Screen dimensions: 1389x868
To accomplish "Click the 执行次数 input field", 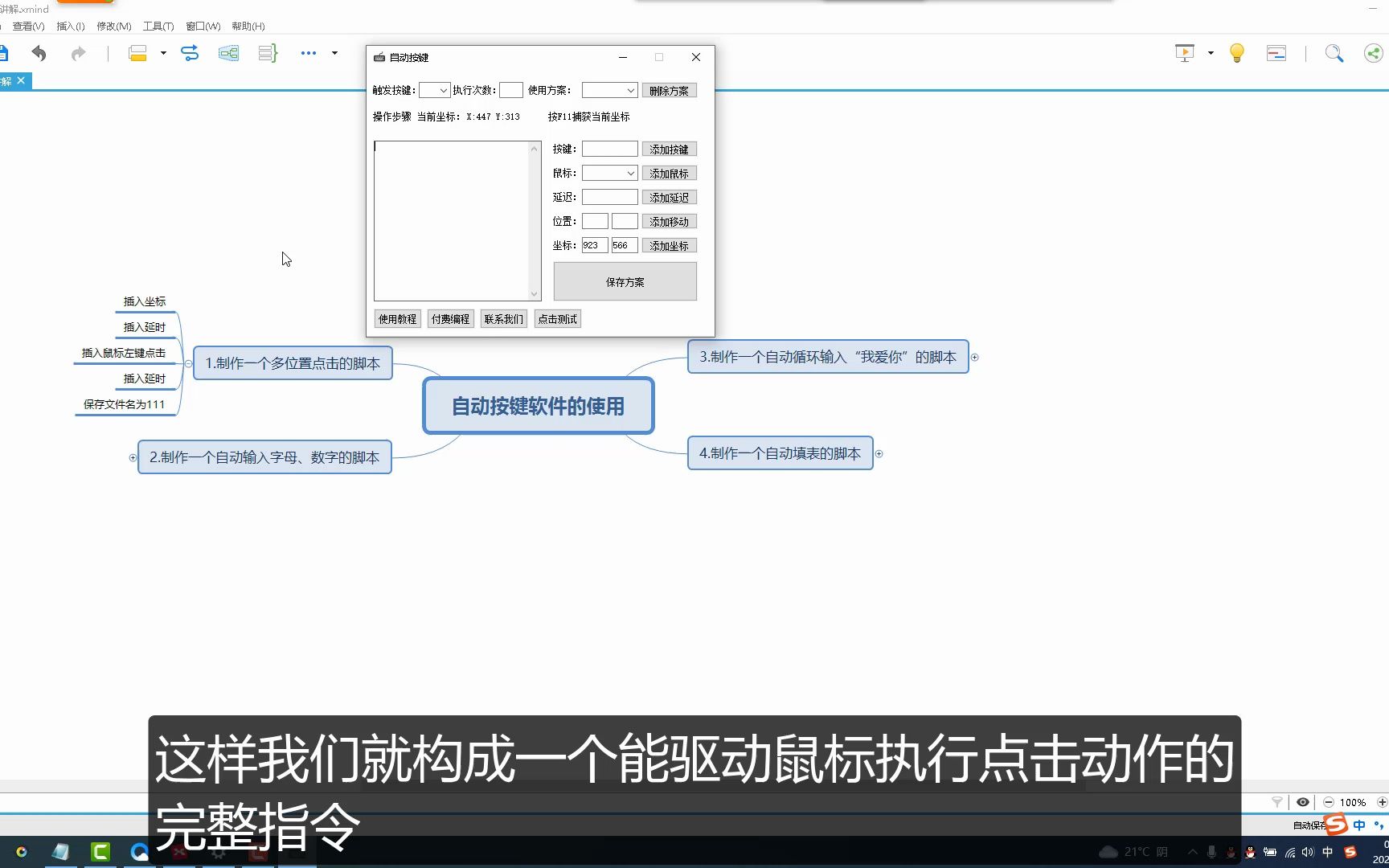I will 511,91.
